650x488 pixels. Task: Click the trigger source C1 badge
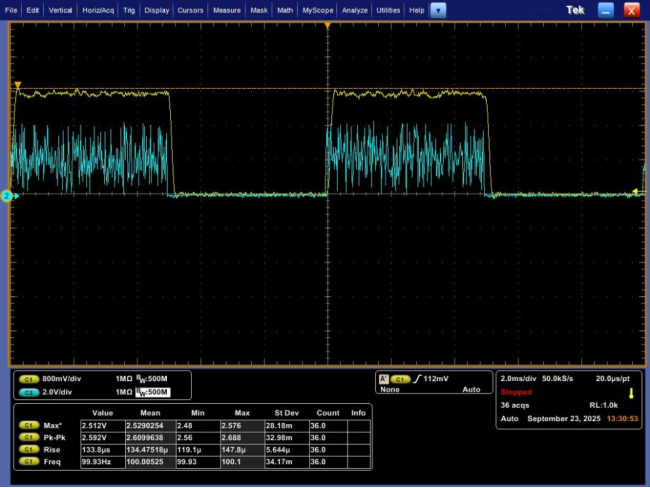tap(400, 379)
